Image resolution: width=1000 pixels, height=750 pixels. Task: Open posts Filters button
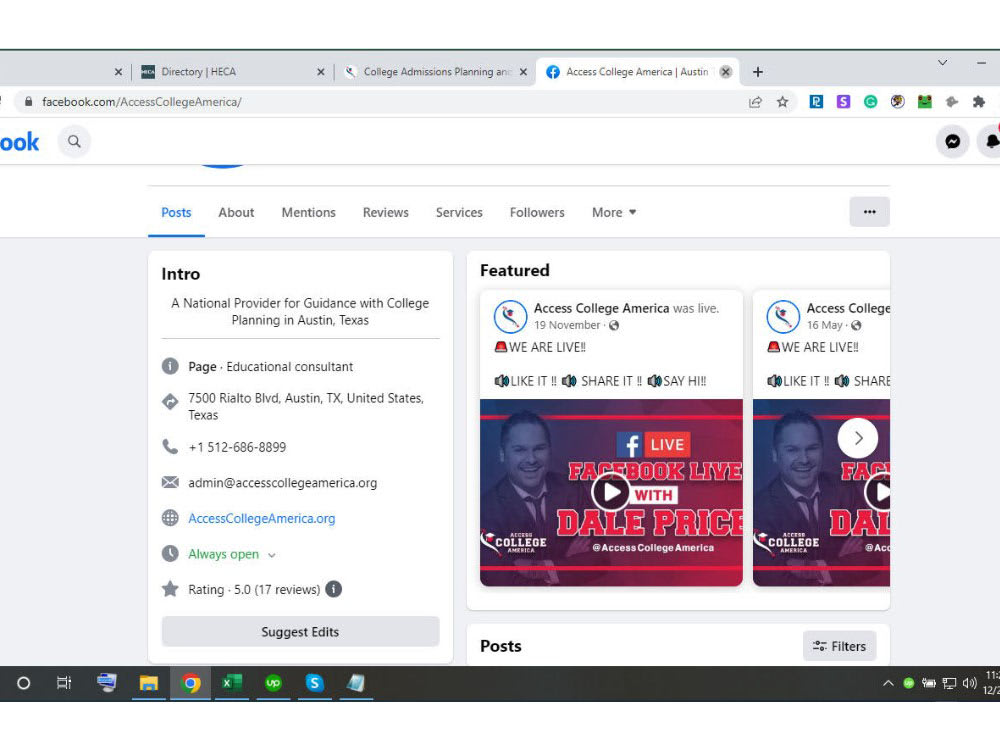[839, 646]
